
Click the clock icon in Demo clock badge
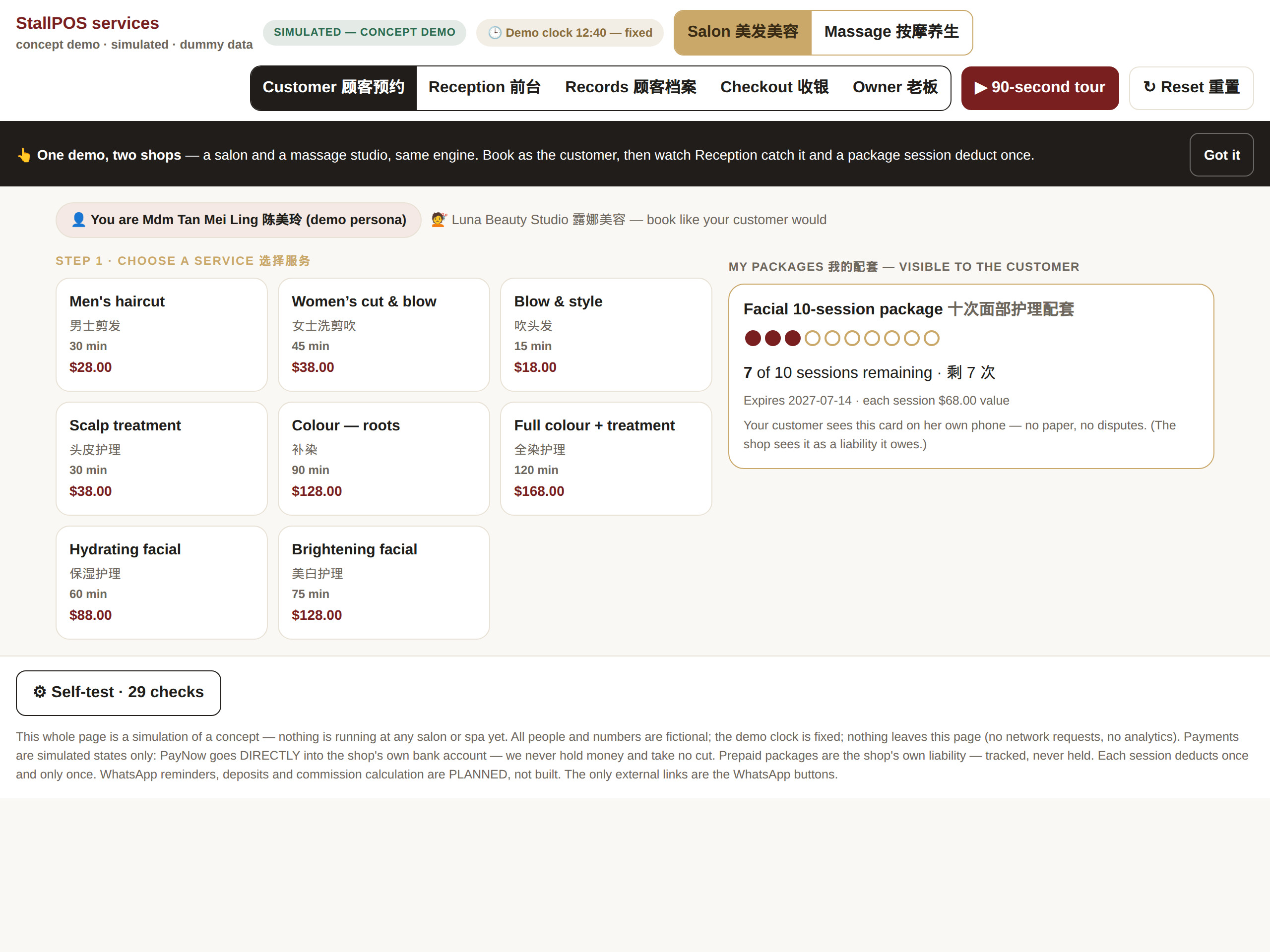[x=494, y=33]
